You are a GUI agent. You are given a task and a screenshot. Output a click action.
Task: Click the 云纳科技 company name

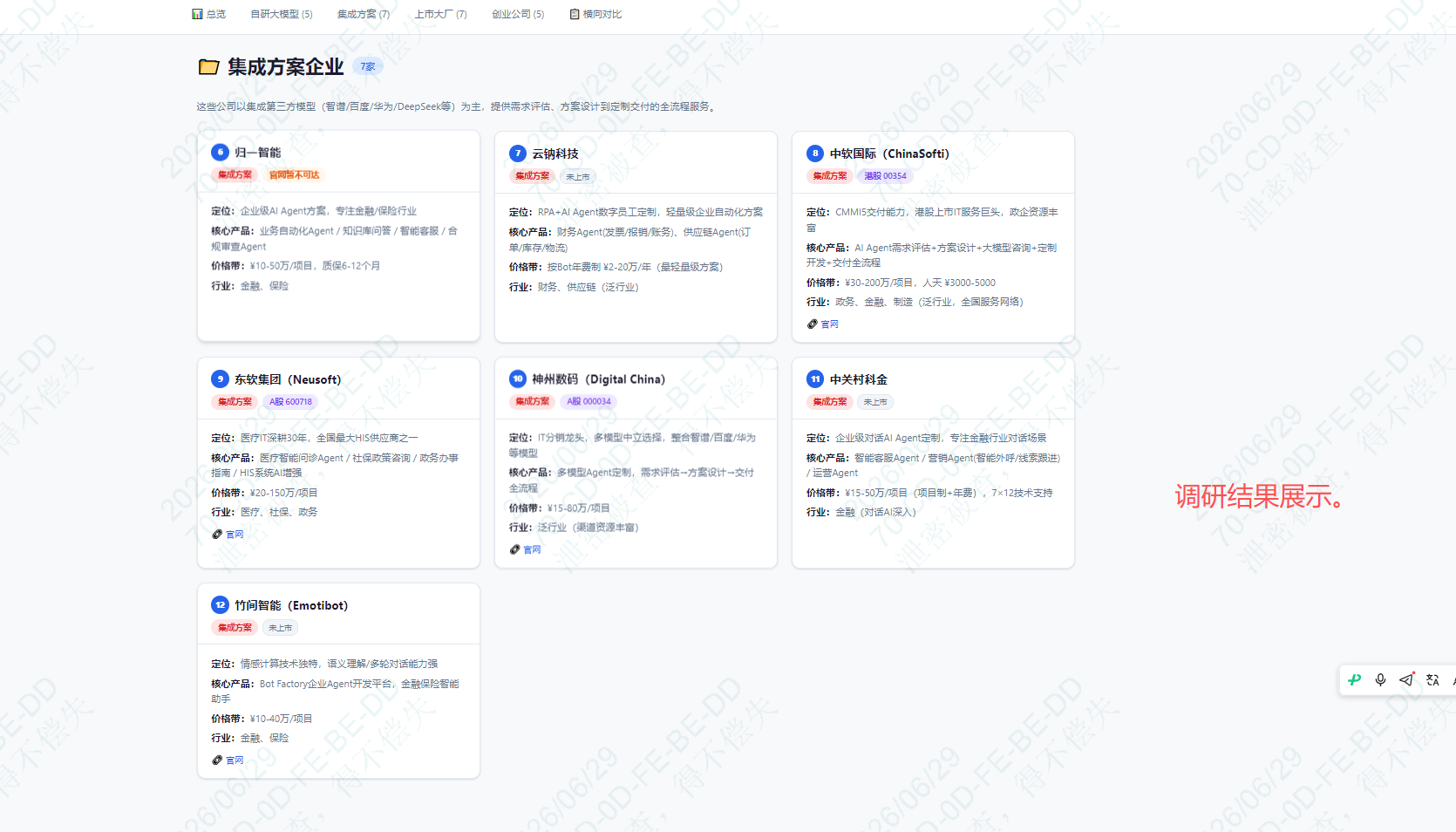pyautogui.click(x=555, y=153)
